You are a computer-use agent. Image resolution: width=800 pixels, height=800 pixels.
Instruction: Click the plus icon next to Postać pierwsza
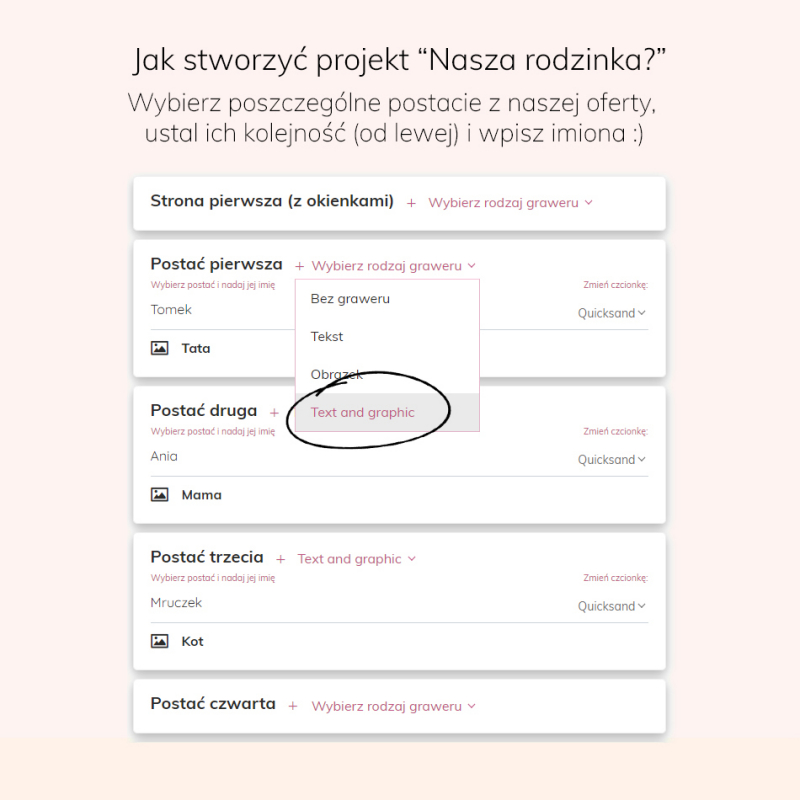pos(299,266)
